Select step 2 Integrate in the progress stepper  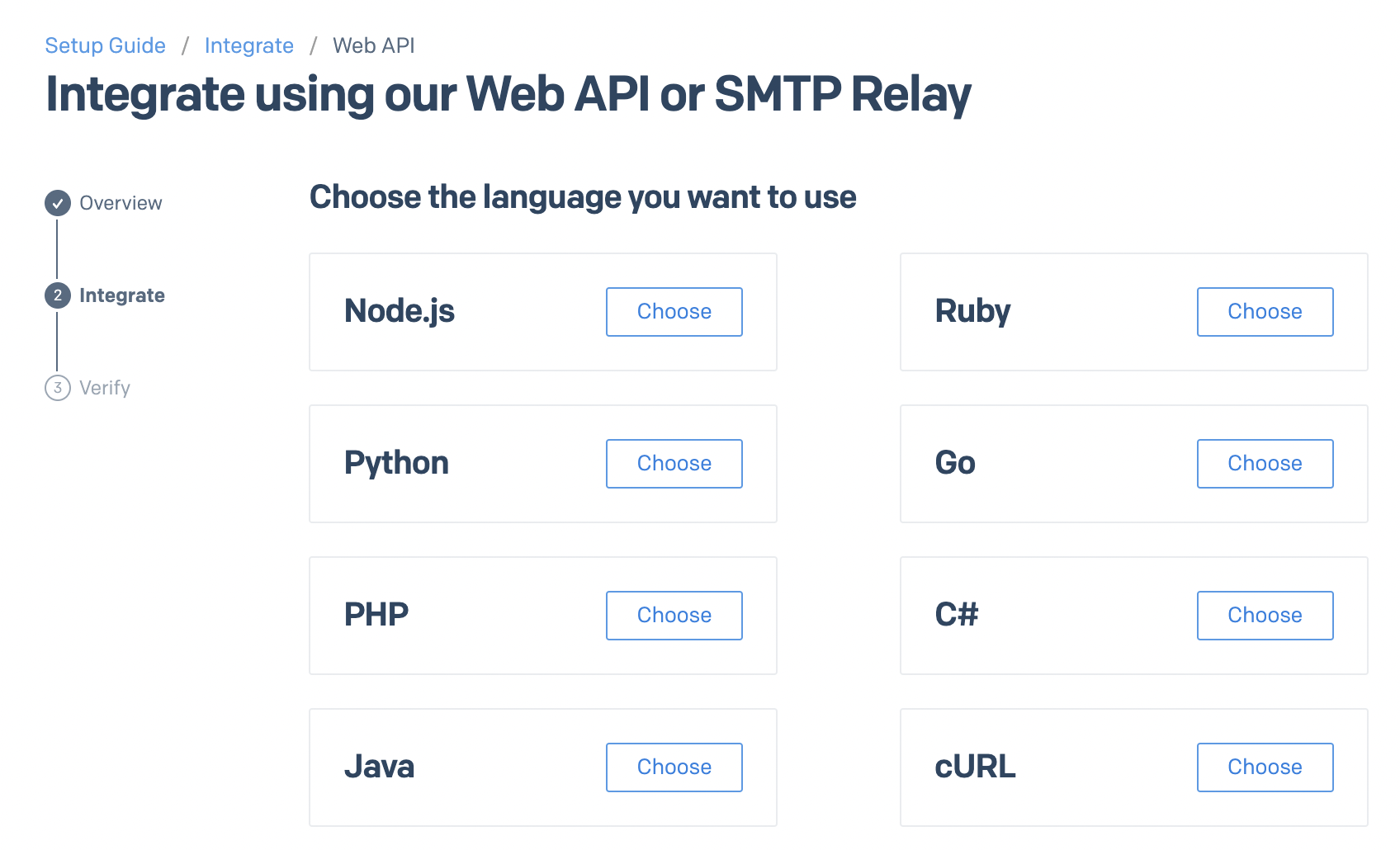(57, 295)
